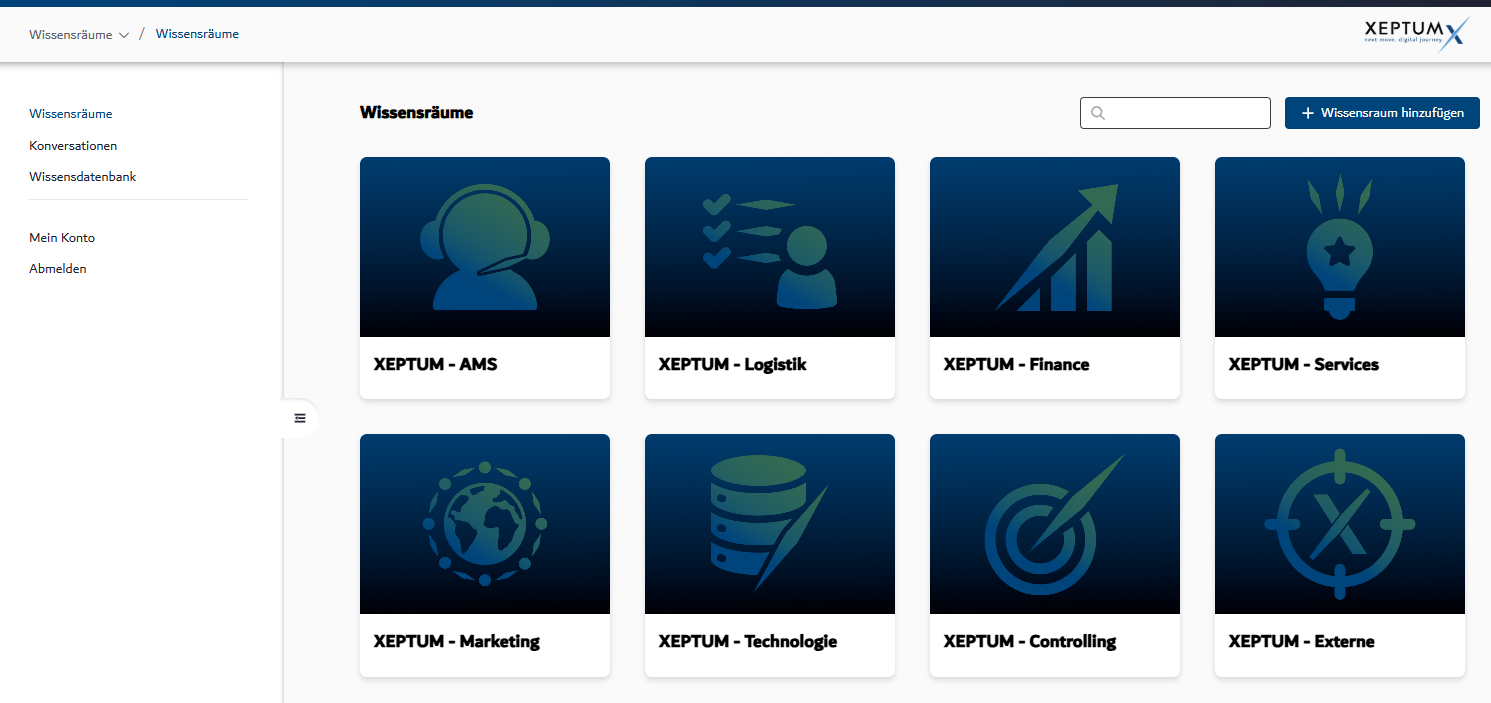Click the crosshair X icon on Externe card
Image resolution: width=1491 pixels, height=703 pixels.
point(1340,524)
